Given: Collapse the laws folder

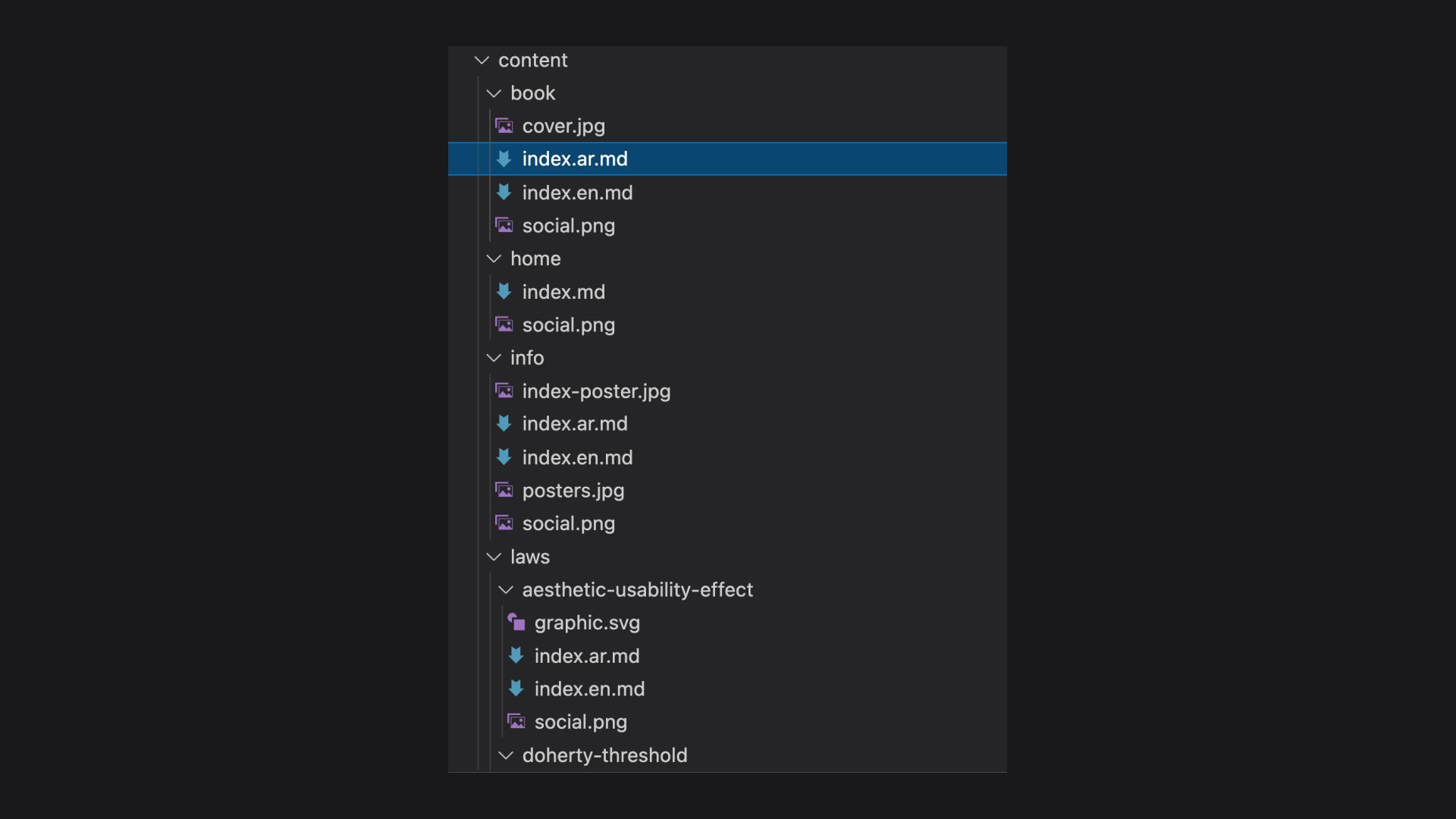Looking at the screenshot, I should pos(494,556).
